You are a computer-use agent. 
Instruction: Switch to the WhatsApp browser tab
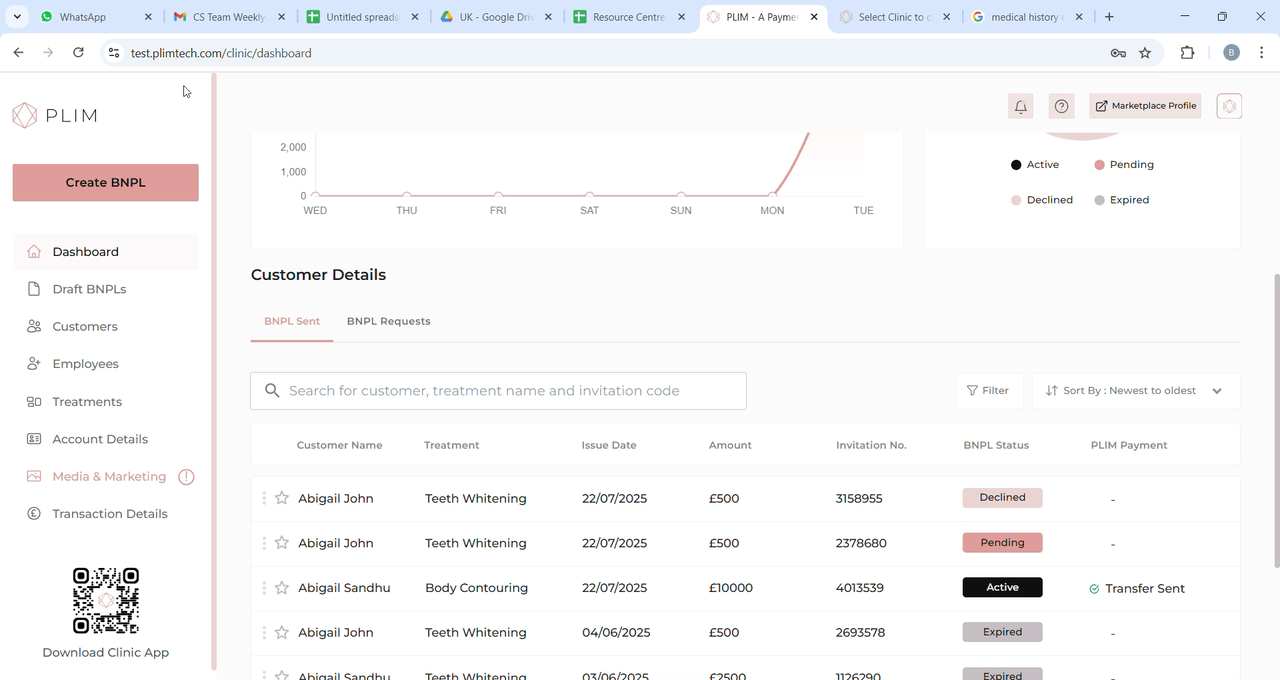pyautogui.click(x=96, y=17)
